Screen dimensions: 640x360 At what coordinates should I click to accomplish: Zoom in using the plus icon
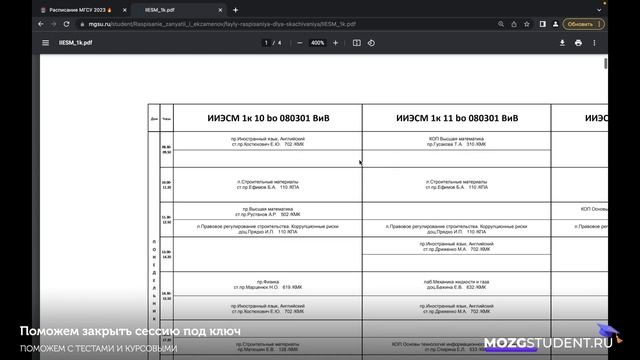point(336,43)
